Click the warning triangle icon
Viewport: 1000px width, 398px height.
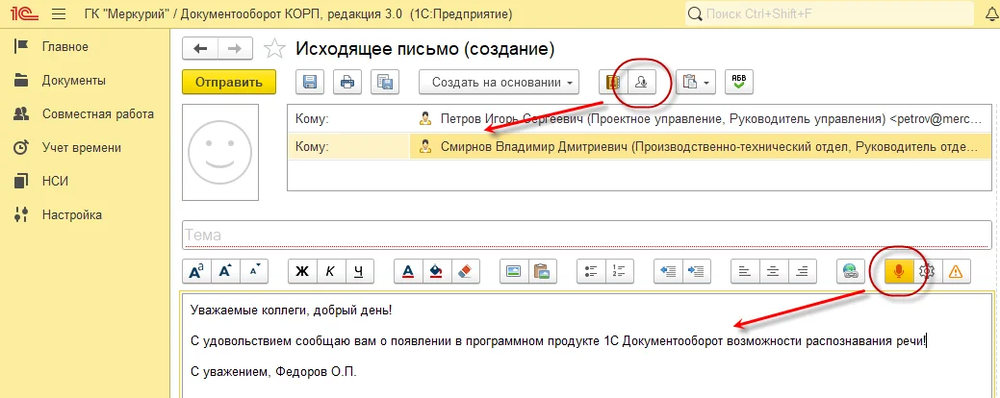coord(956,271)
